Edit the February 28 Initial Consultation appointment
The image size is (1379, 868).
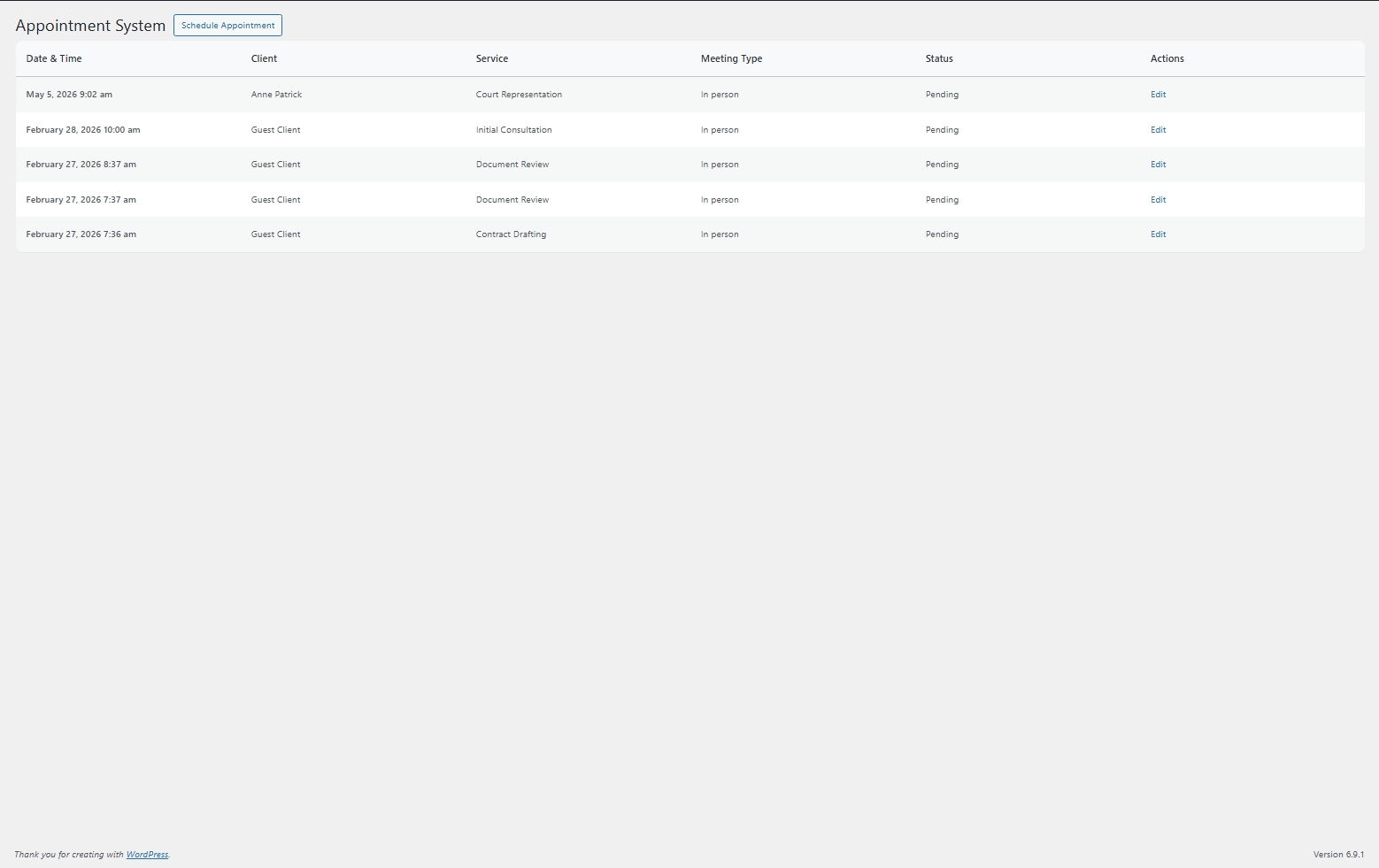coord(1158,130)
